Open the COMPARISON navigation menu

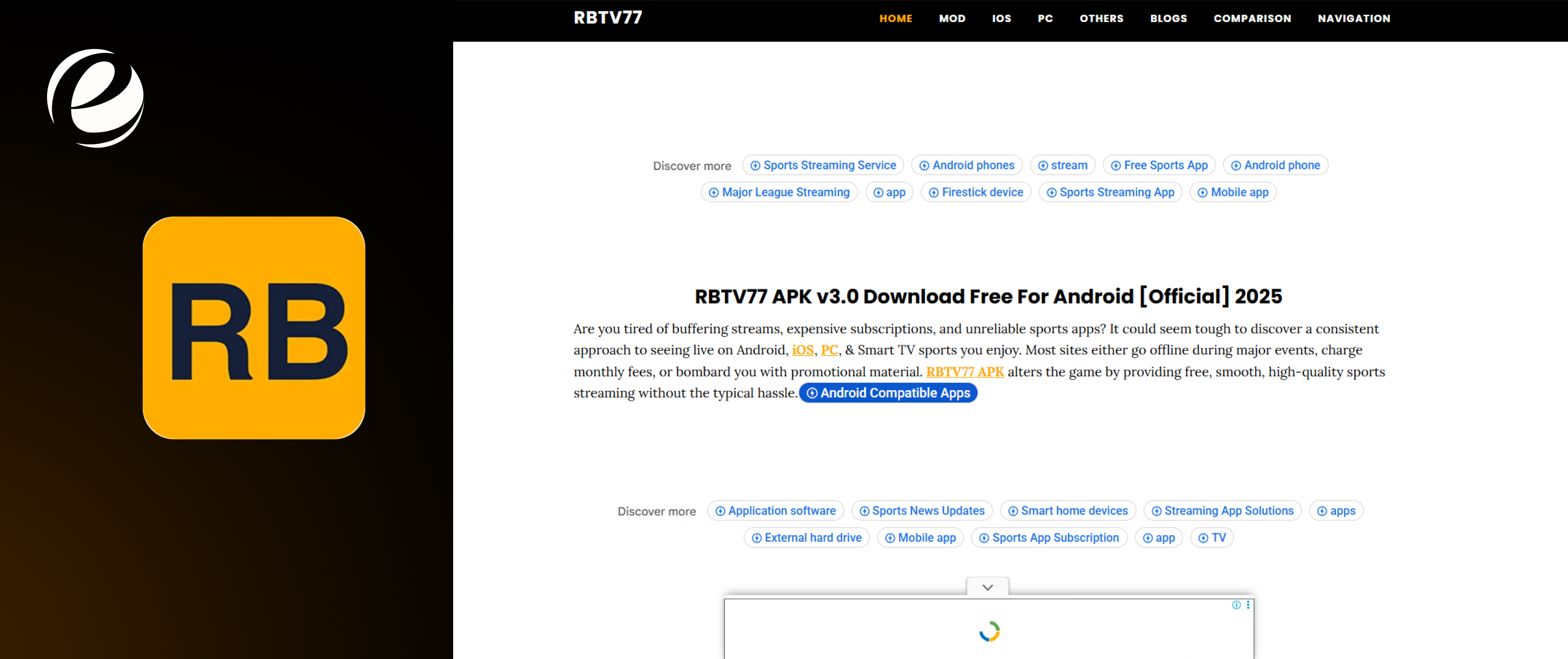[x=1252, y=18]
